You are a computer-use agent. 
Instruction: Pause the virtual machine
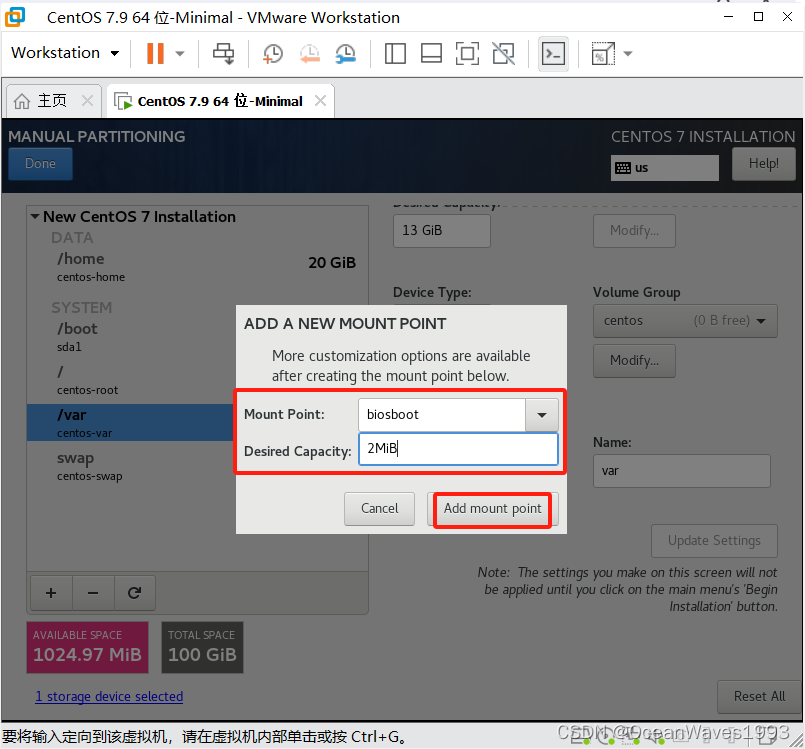click(x=155, y=53)
